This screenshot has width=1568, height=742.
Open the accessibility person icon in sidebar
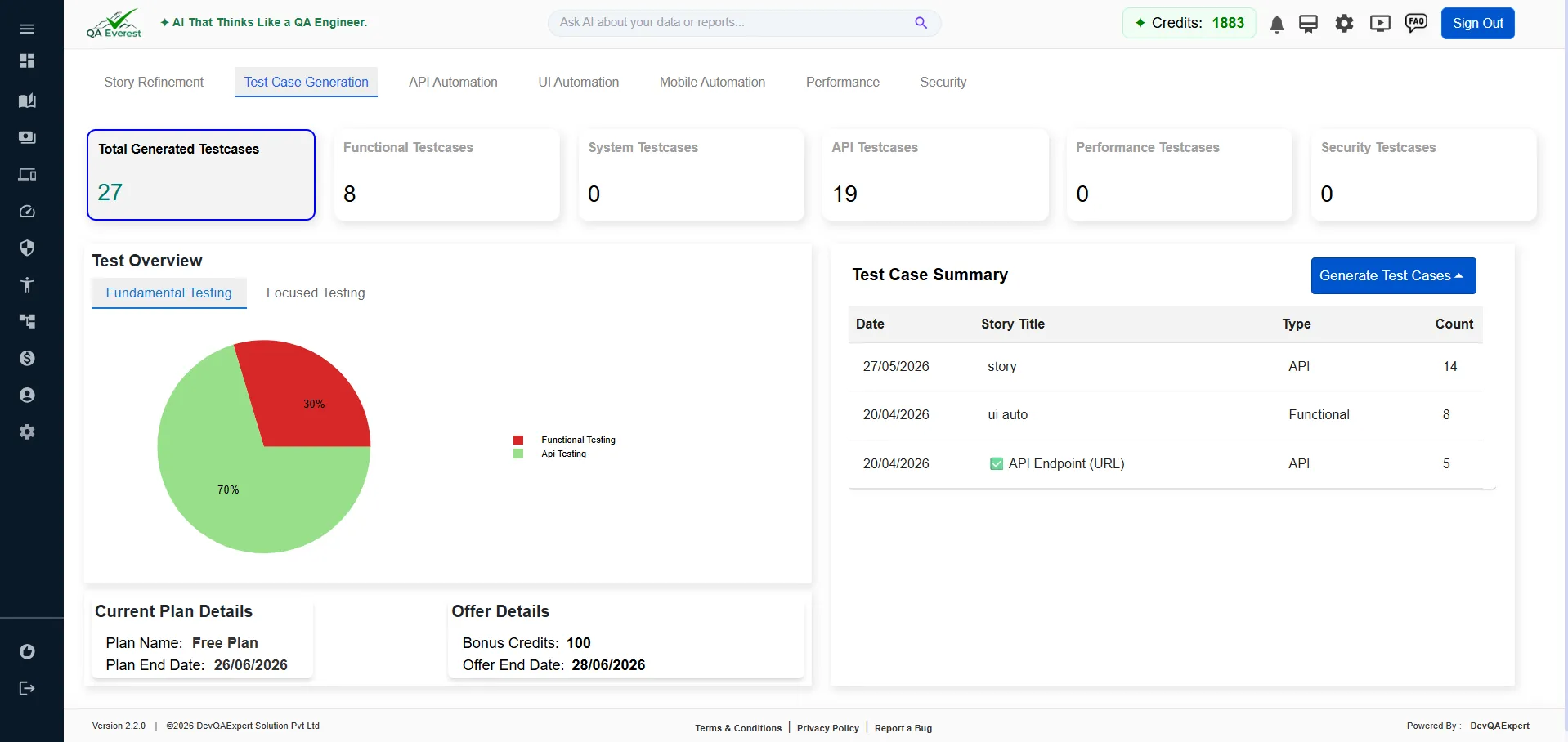(27, 284)
